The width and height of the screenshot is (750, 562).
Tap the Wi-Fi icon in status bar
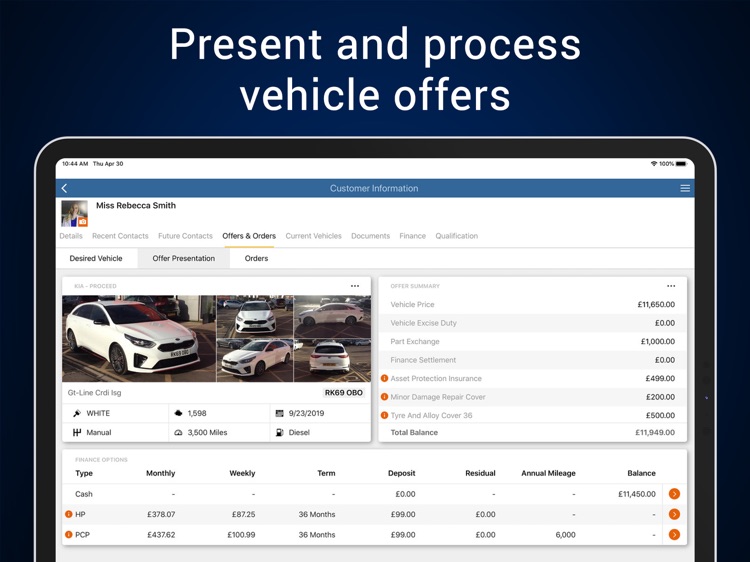654,164
